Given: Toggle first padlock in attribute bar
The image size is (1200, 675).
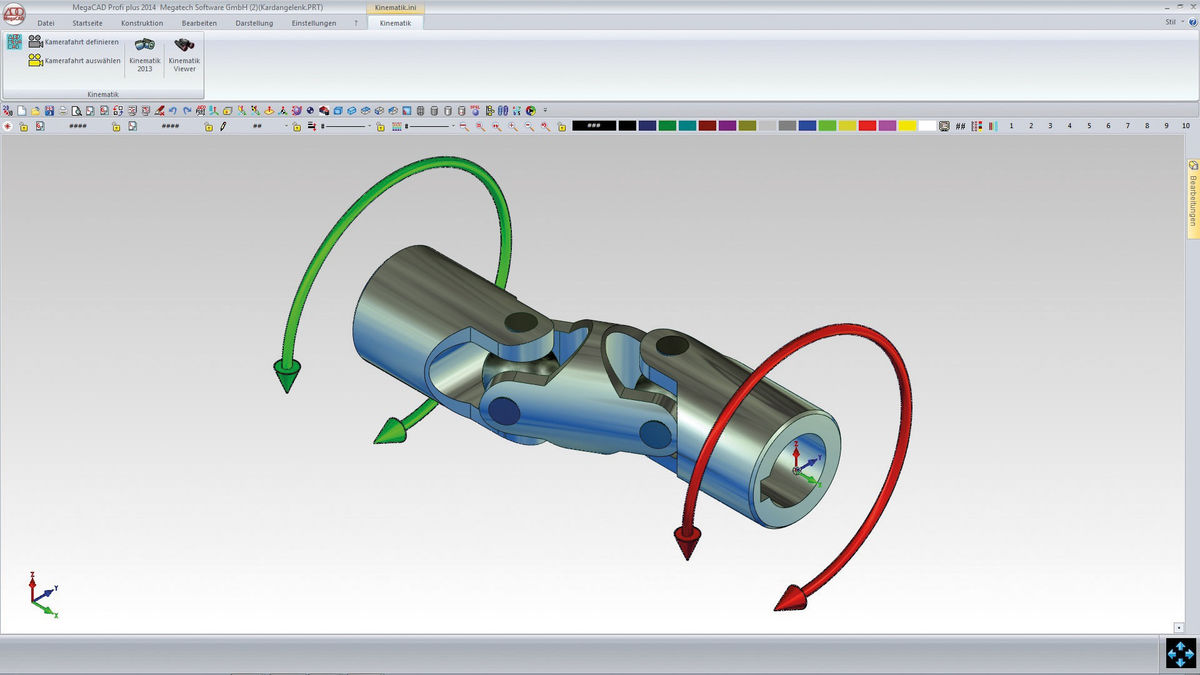Looking at the screenshot, I should (x=24, y=127).
